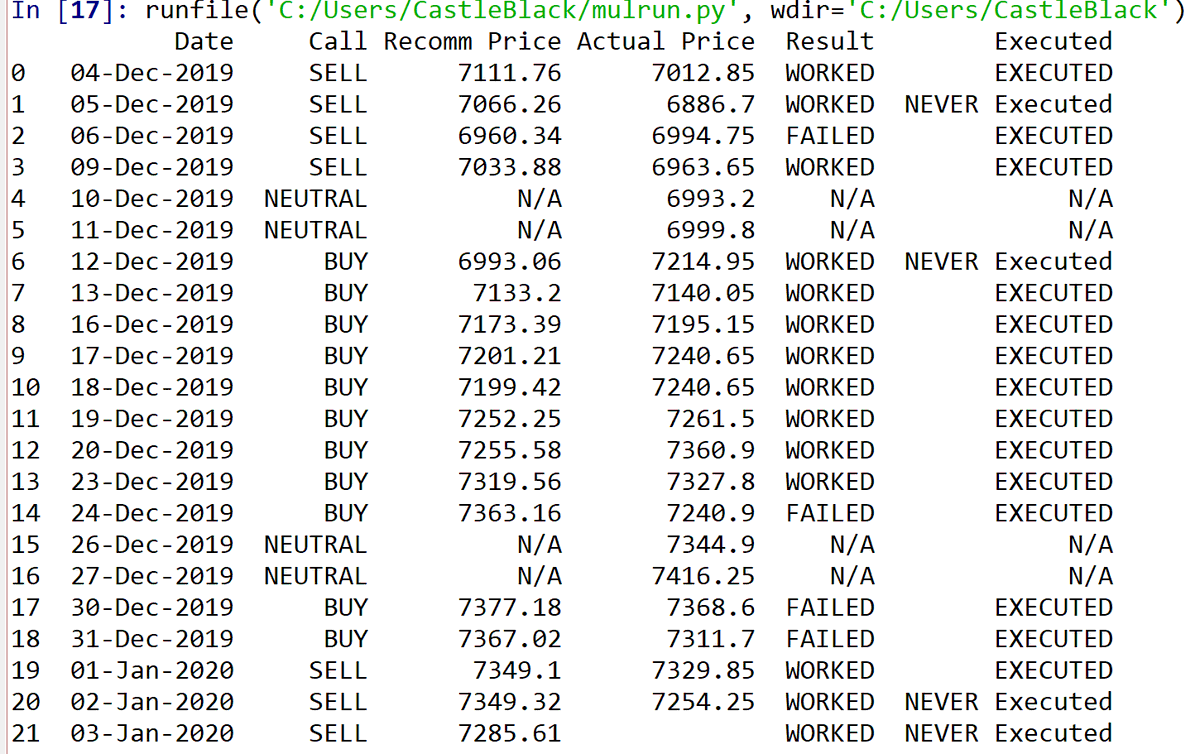This screenshot has height=754, width=1200.
Task: Click actual price 7327.8
Action: pyautogui.click(x=711, y=482)
